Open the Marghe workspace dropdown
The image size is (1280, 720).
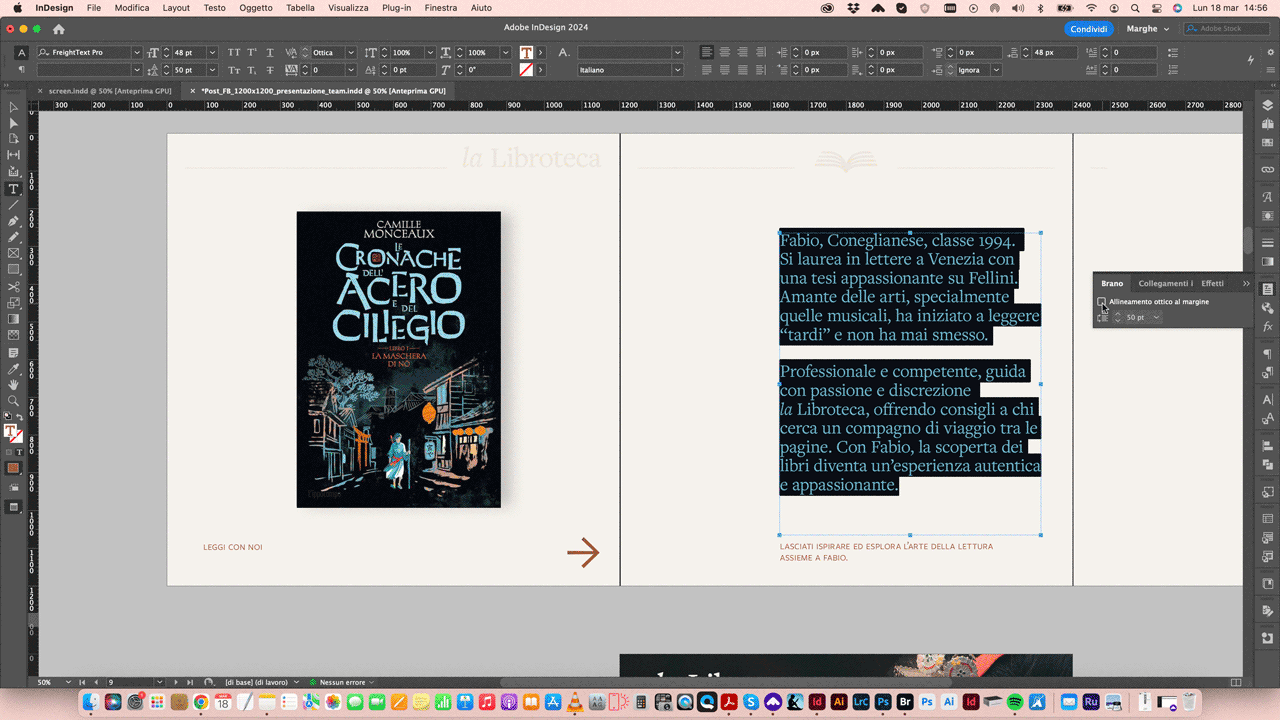point(1147,29)
